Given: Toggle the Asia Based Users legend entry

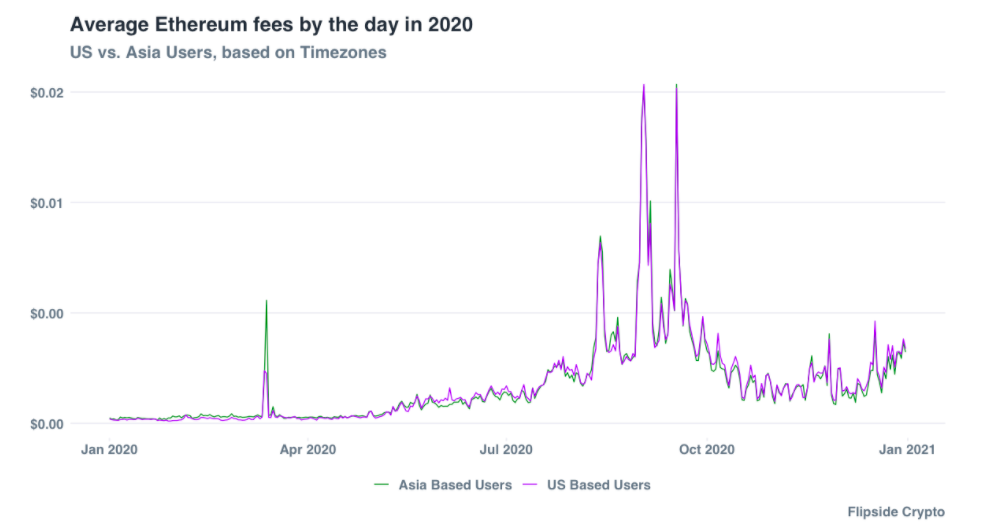Looking at the screenshot, I should [443, 485].
